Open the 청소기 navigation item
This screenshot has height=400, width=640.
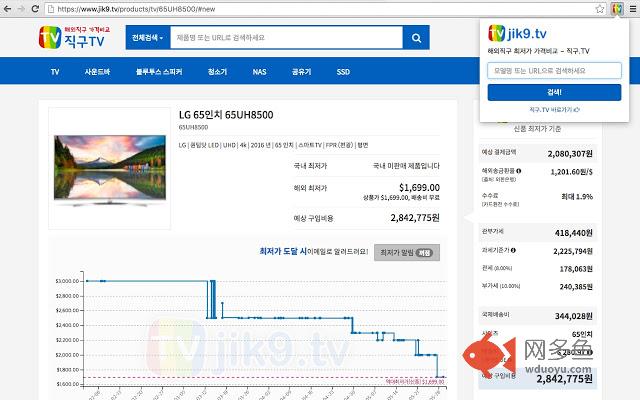tap(217, 72)
